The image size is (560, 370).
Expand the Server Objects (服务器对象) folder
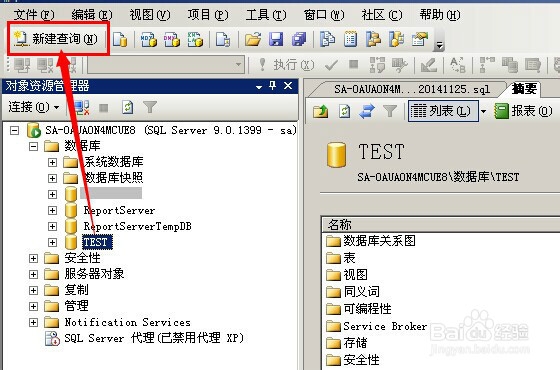click(x=33, y=274)
